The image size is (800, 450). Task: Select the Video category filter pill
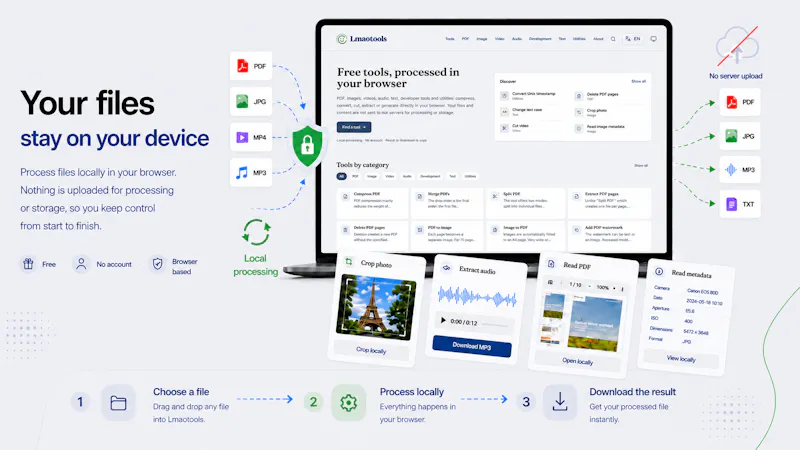point(390,176)
